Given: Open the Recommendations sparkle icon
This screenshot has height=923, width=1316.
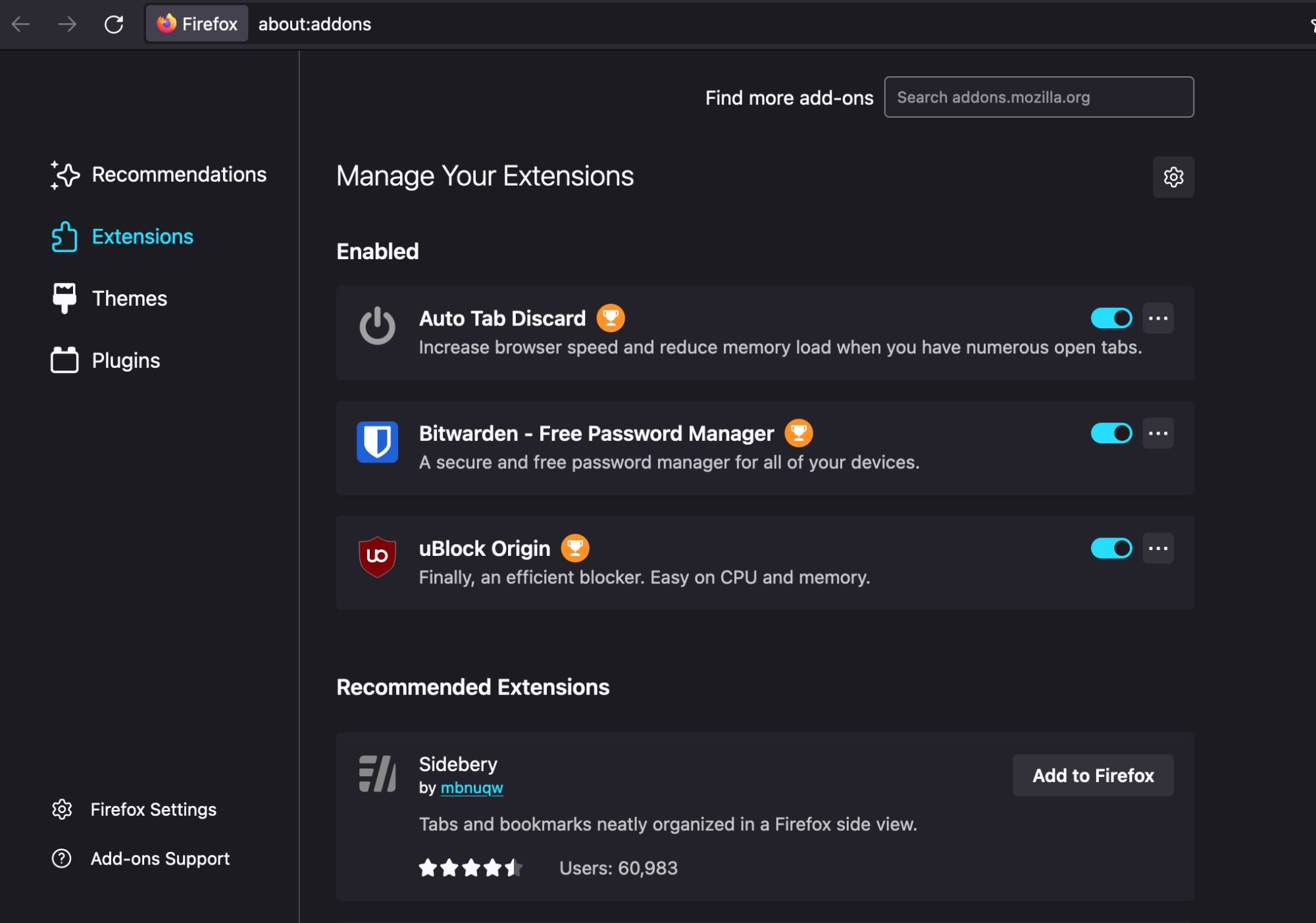Looking at the screenshot, I should (x=64, y=175).
